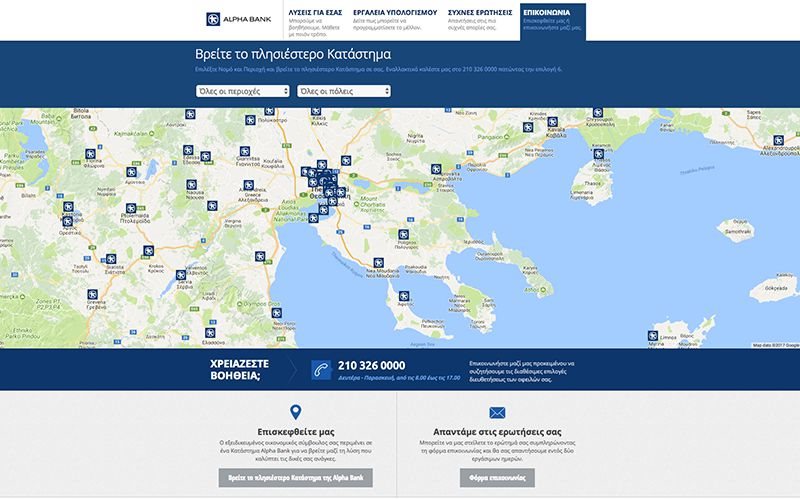Click the phone icon beside 210 326 0000

(321, 369)
